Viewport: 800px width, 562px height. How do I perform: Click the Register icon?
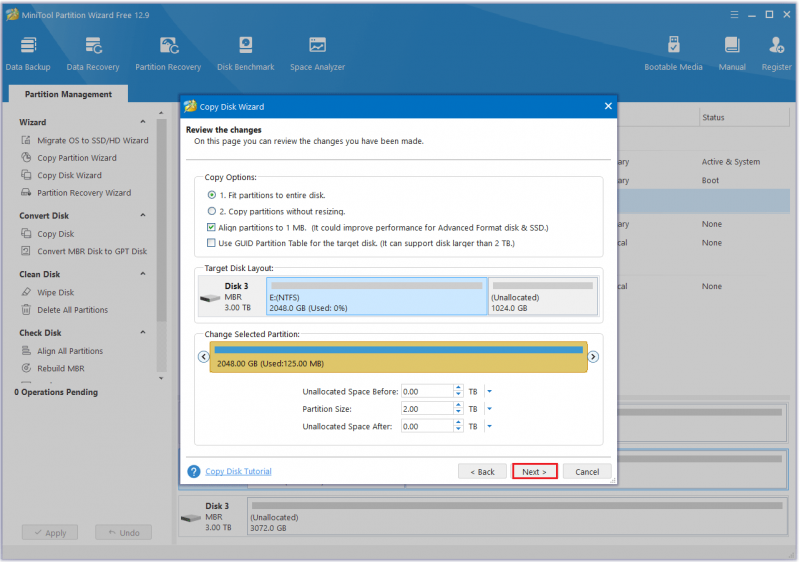776,54
